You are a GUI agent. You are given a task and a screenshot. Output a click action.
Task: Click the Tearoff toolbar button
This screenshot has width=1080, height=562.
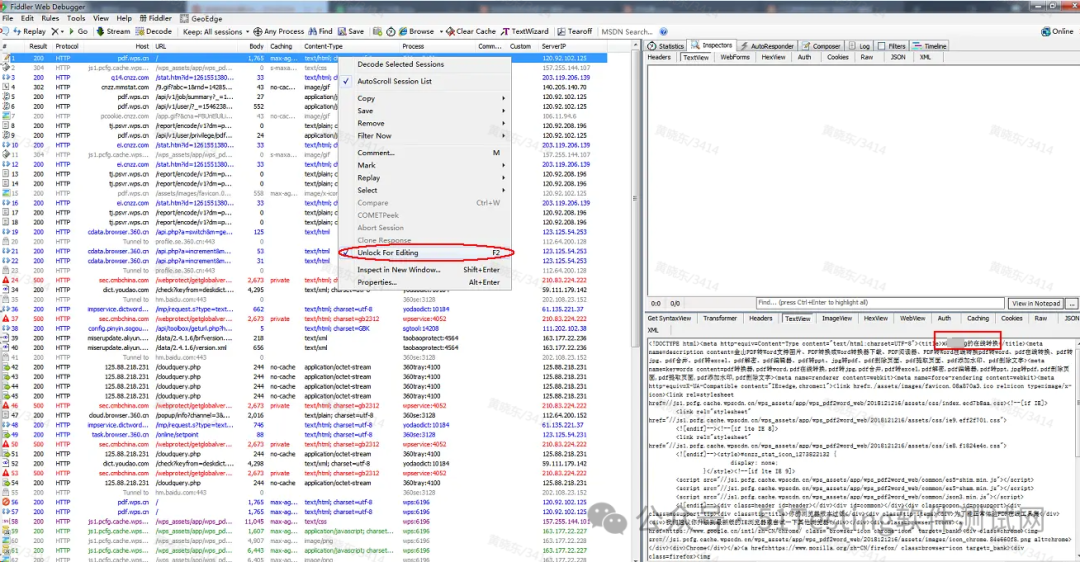click(574, 32)
